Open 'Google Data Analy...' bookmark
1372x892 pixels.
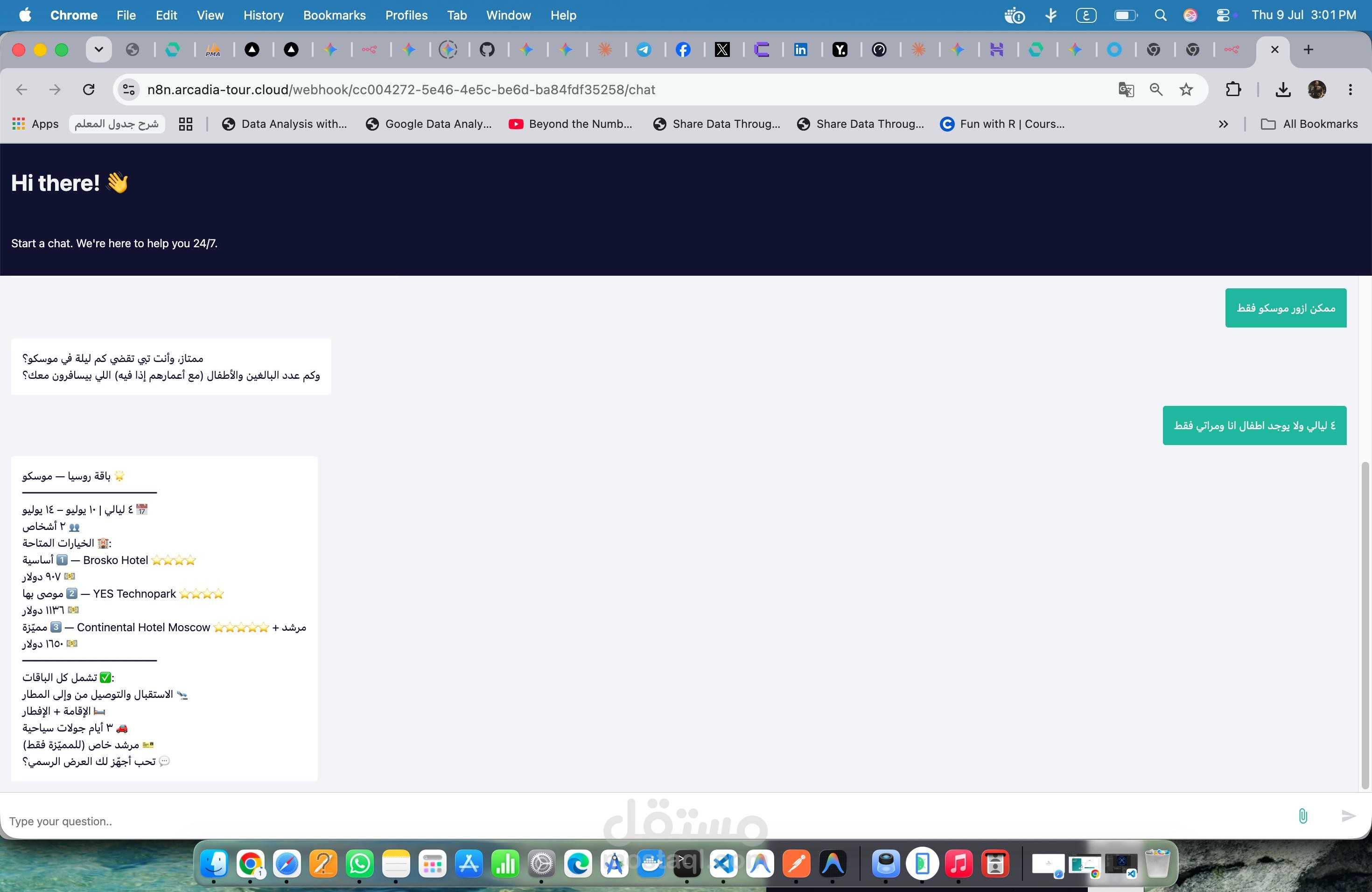click(x=429, y=124)
